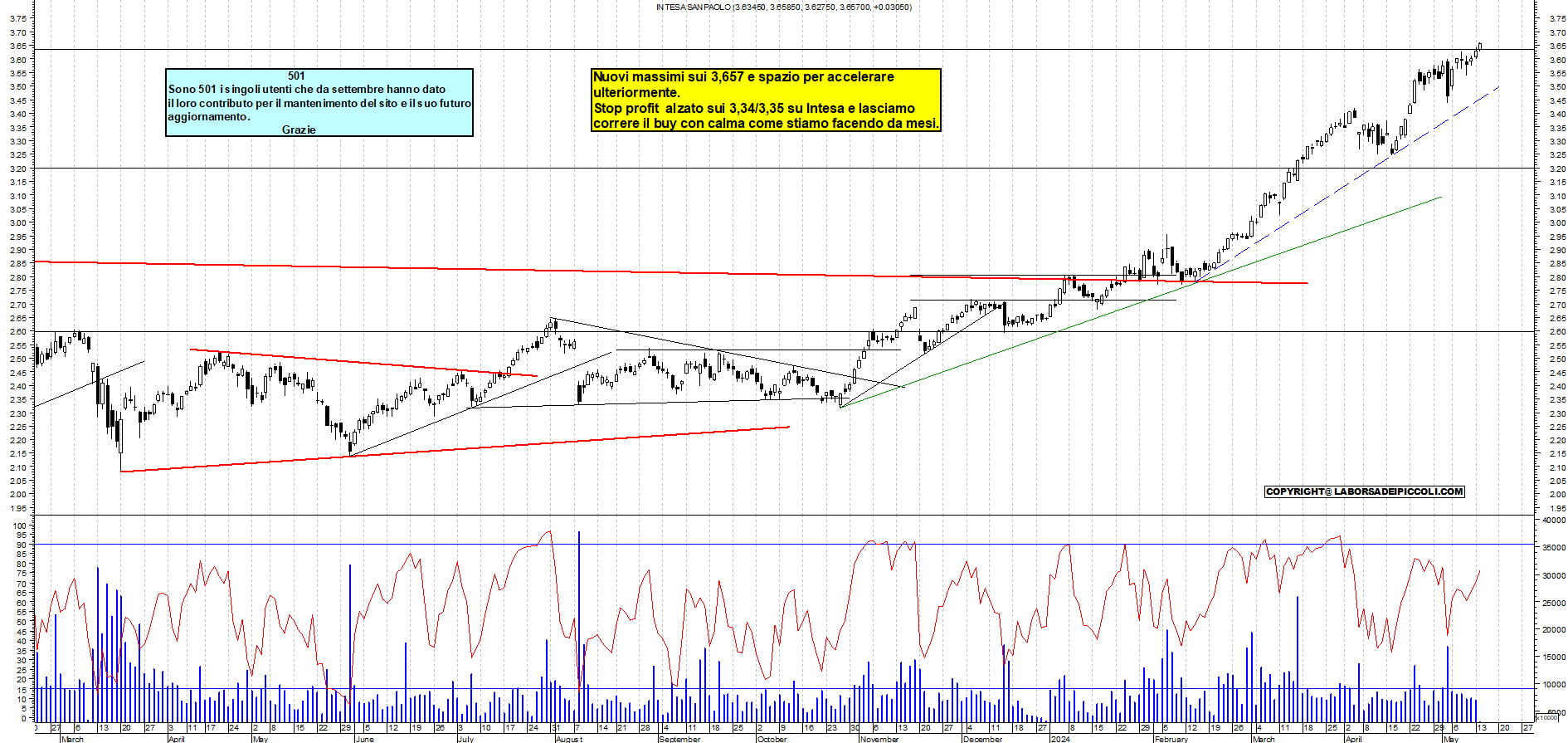Click the 1.95 label on right price scale
Image resolution: width=1568 pixels, height=743 pixels.
click(x=1557, y=508)
